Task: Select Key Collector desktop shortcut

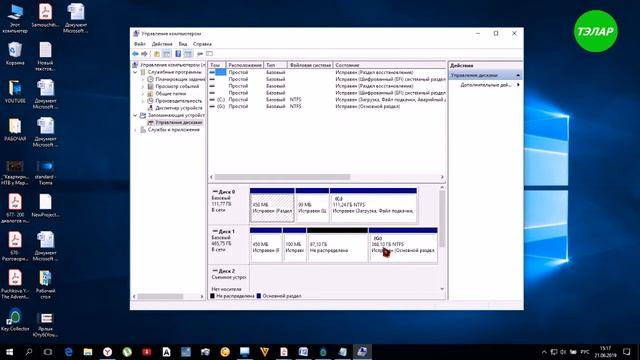Action: [15, 320]
